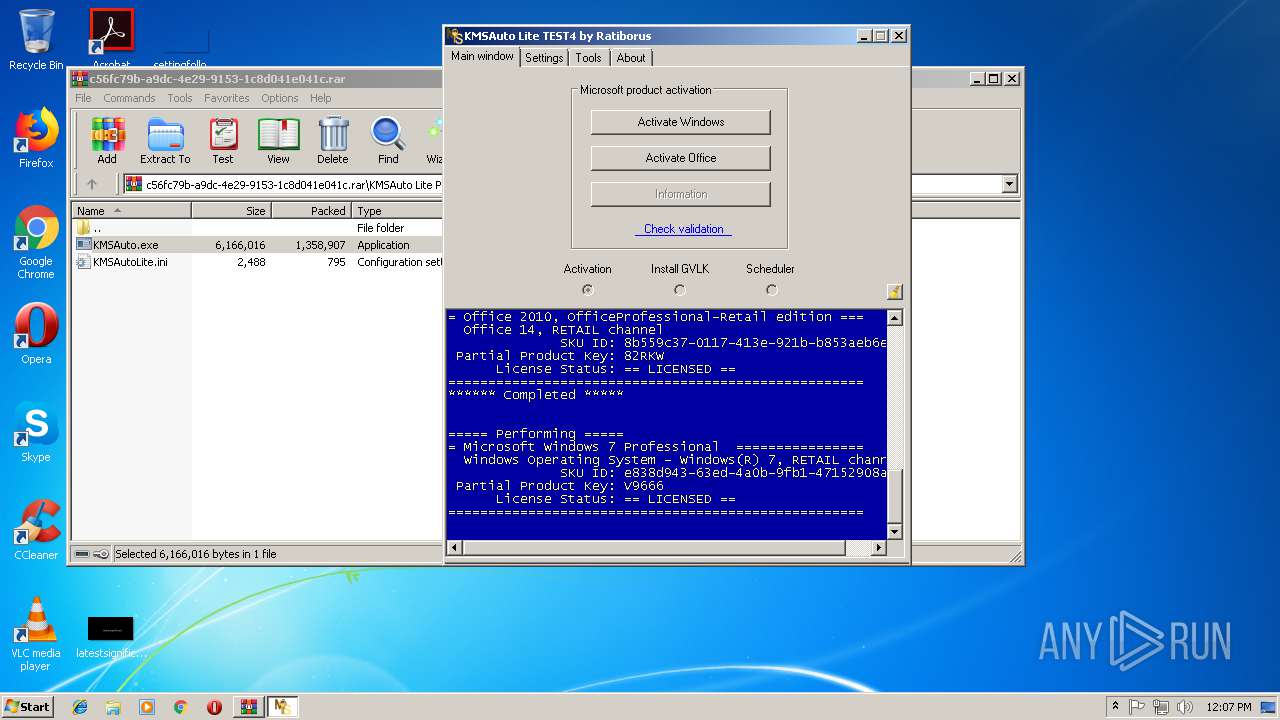Open the Options menu in WinRAR
1280x720 pixels.
280,98
